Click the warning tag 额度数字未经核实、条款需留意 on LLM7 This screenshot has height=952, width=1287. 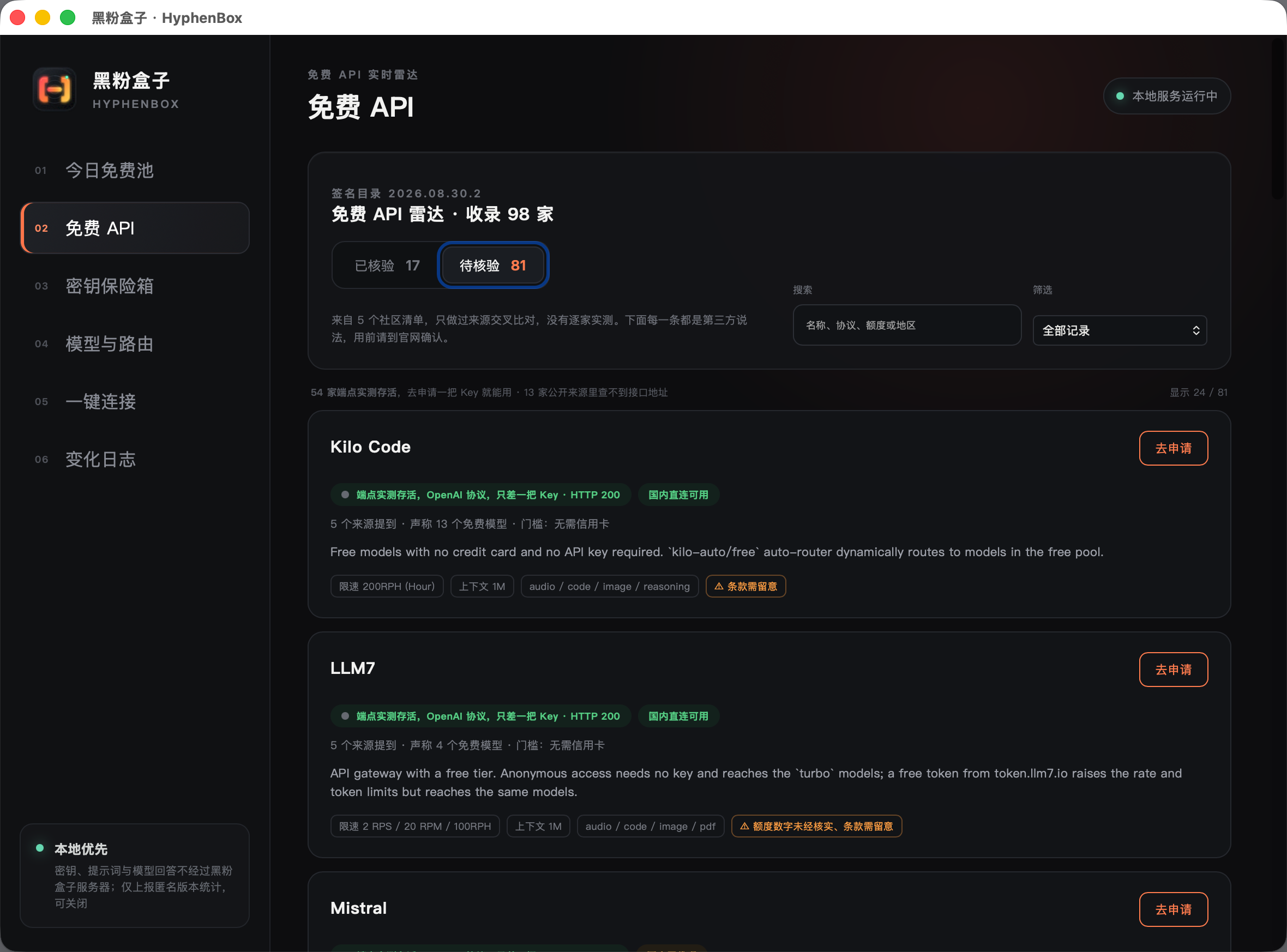point(817,826)
